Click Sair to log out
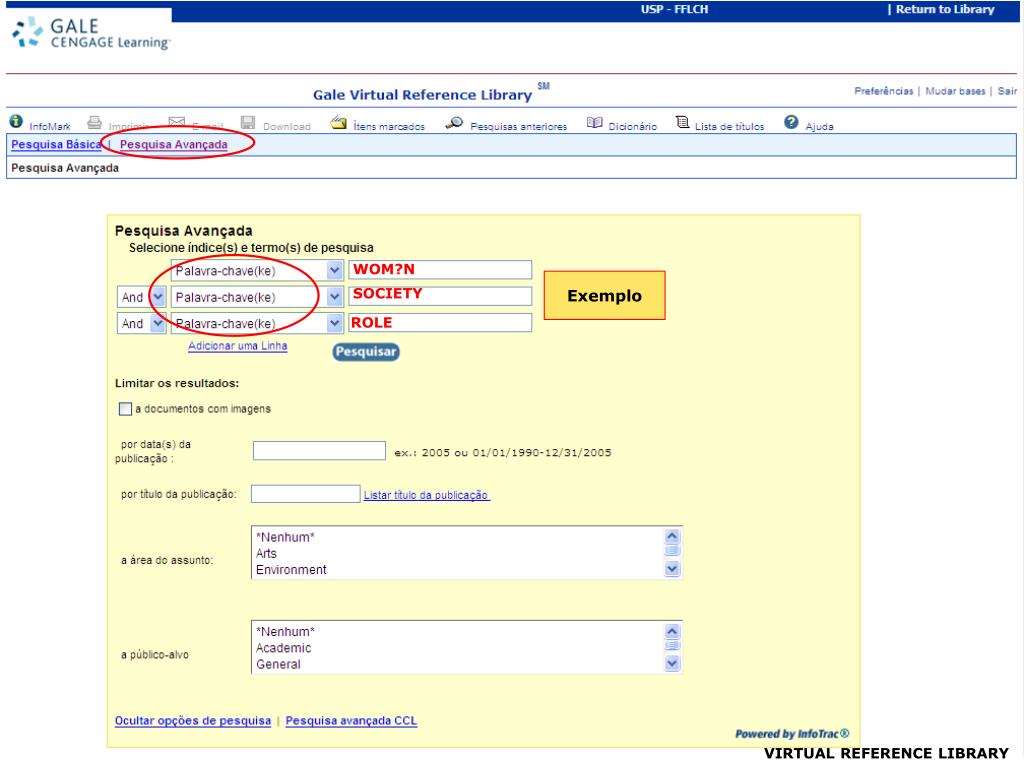Screen dimensions: 1024x768 1006,91
